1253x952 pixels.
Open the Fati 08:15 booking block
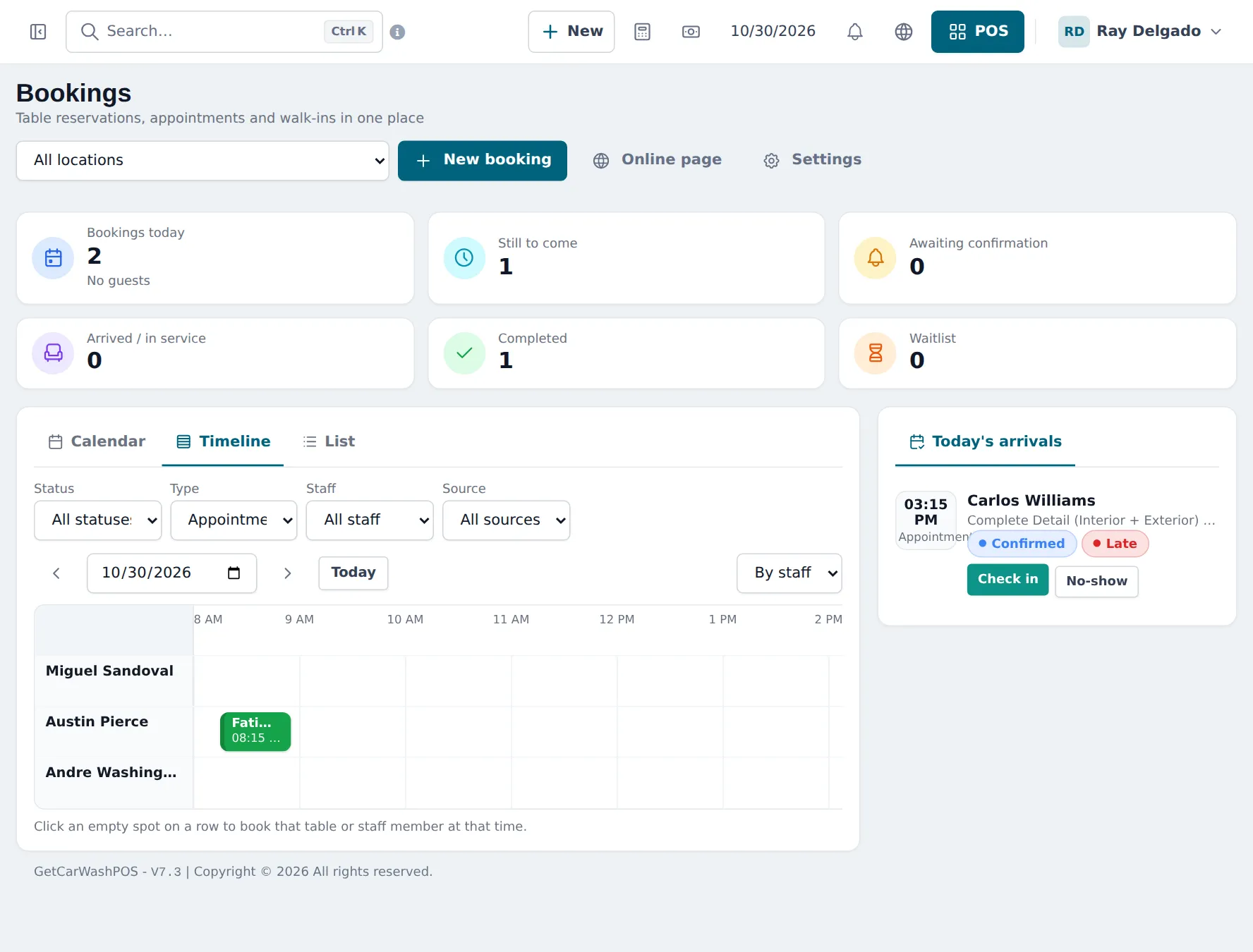[x=255, y=731]
